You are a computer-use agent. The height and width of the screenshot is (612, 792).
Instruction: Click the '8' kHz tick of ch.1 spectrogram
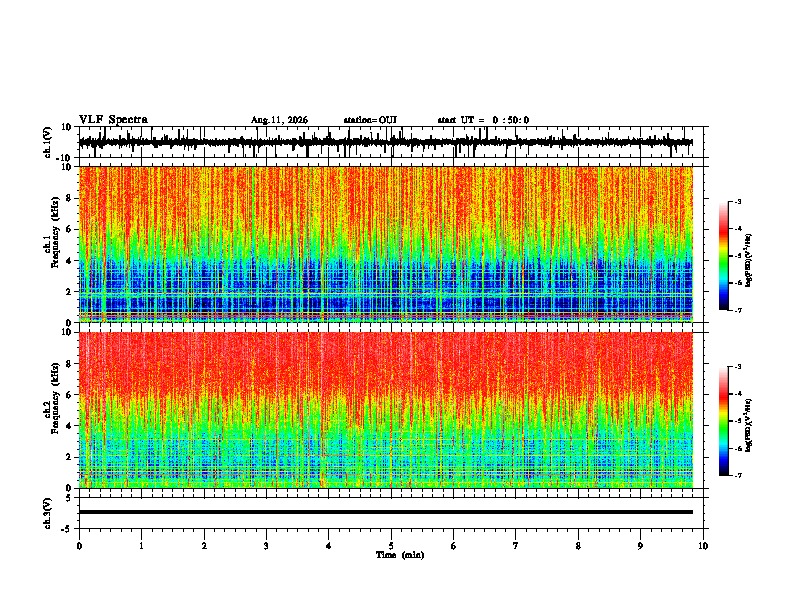tap(69, 198)
